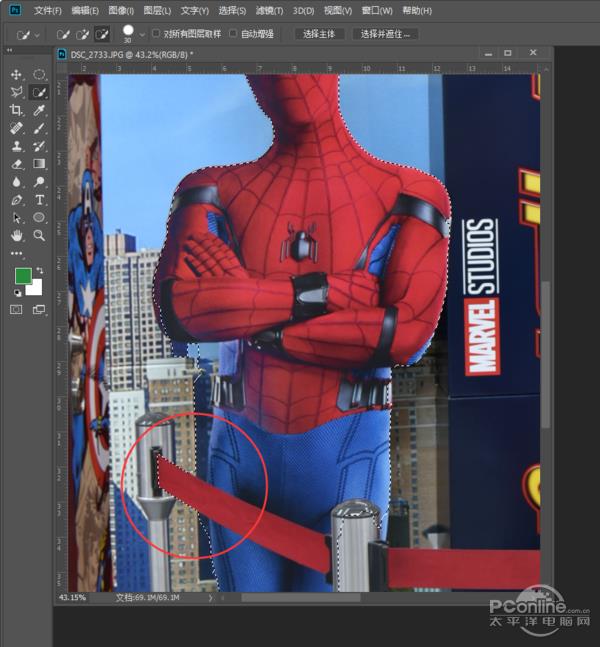Close the DSC_2733.JPG document window
The image size is (600, 647).
pyautogui.click(x=533, y=52)
